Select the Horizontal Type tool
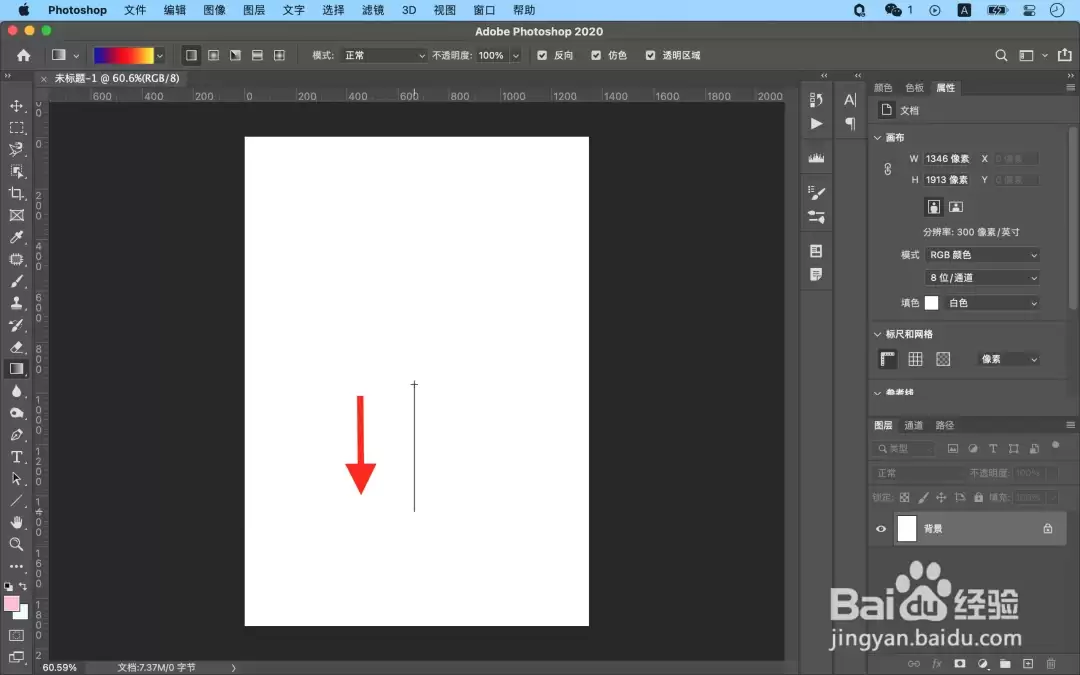The image size is (1080, 675). coord(17,457)
